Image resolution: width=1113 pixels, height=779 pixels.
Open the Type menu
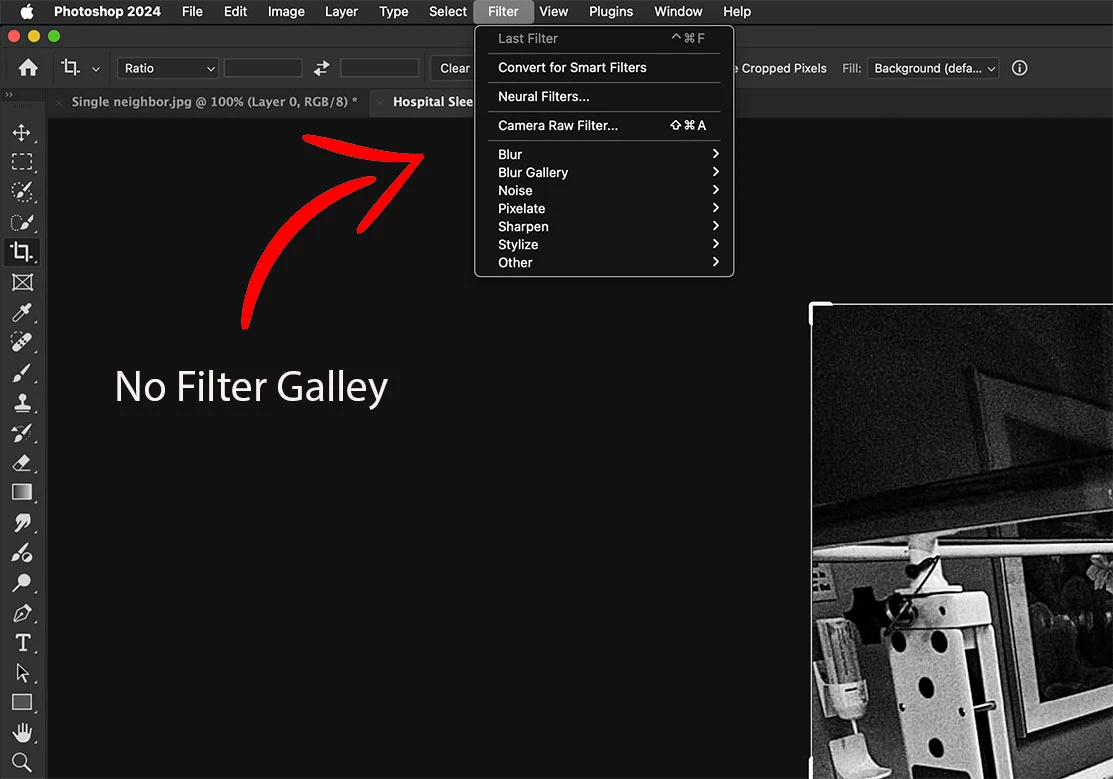(393, 11)
